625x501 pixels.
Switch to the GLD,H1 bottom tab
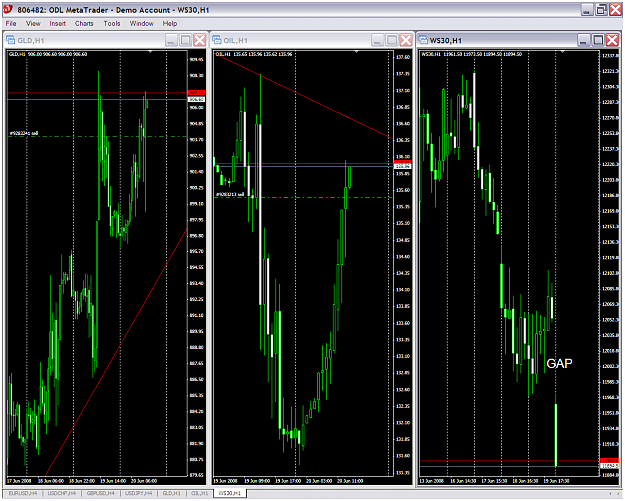(x=171, y=493)
